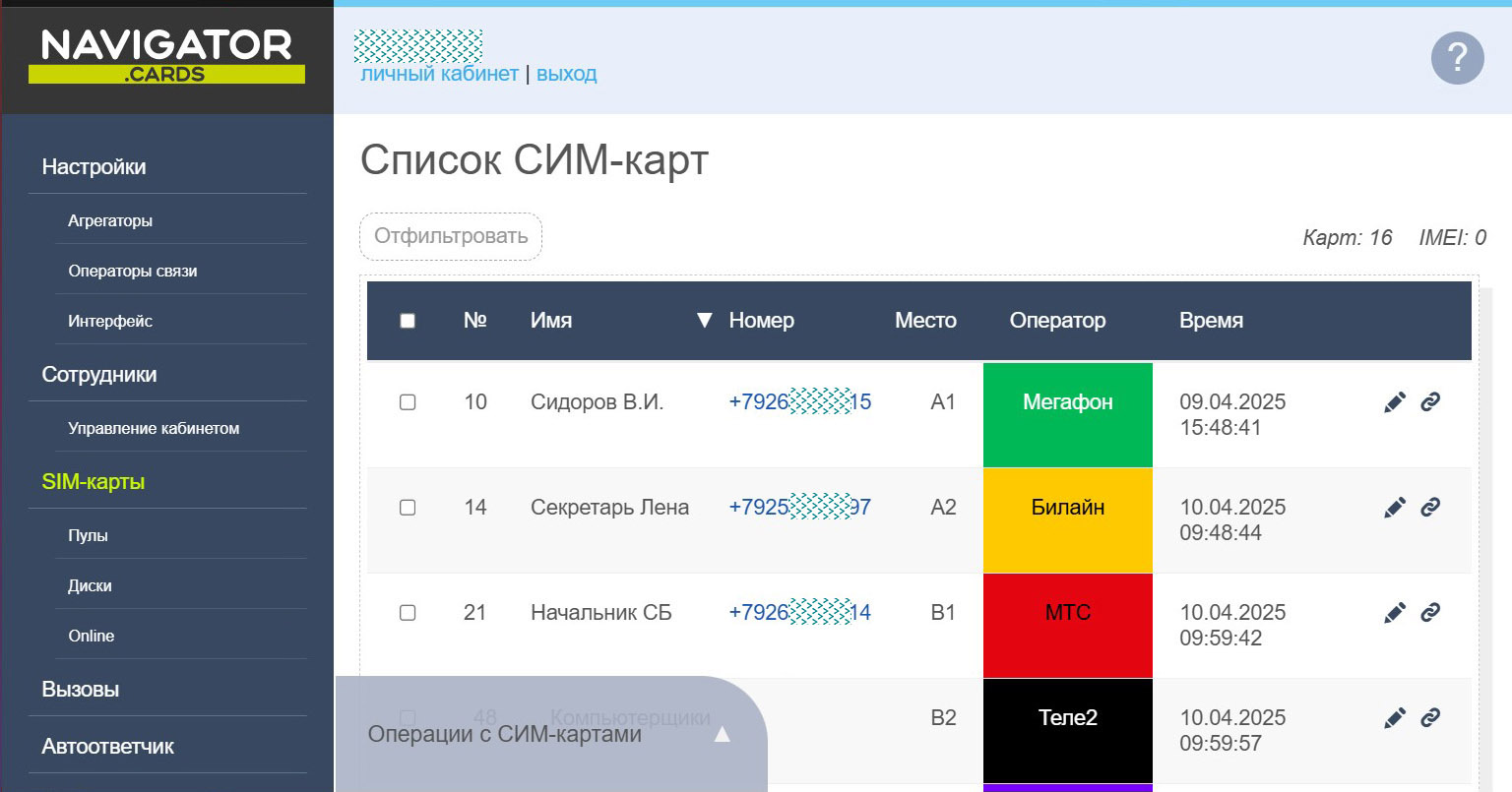Log out via the выход link
The image size is (1512, 792).
pos(566,74)
